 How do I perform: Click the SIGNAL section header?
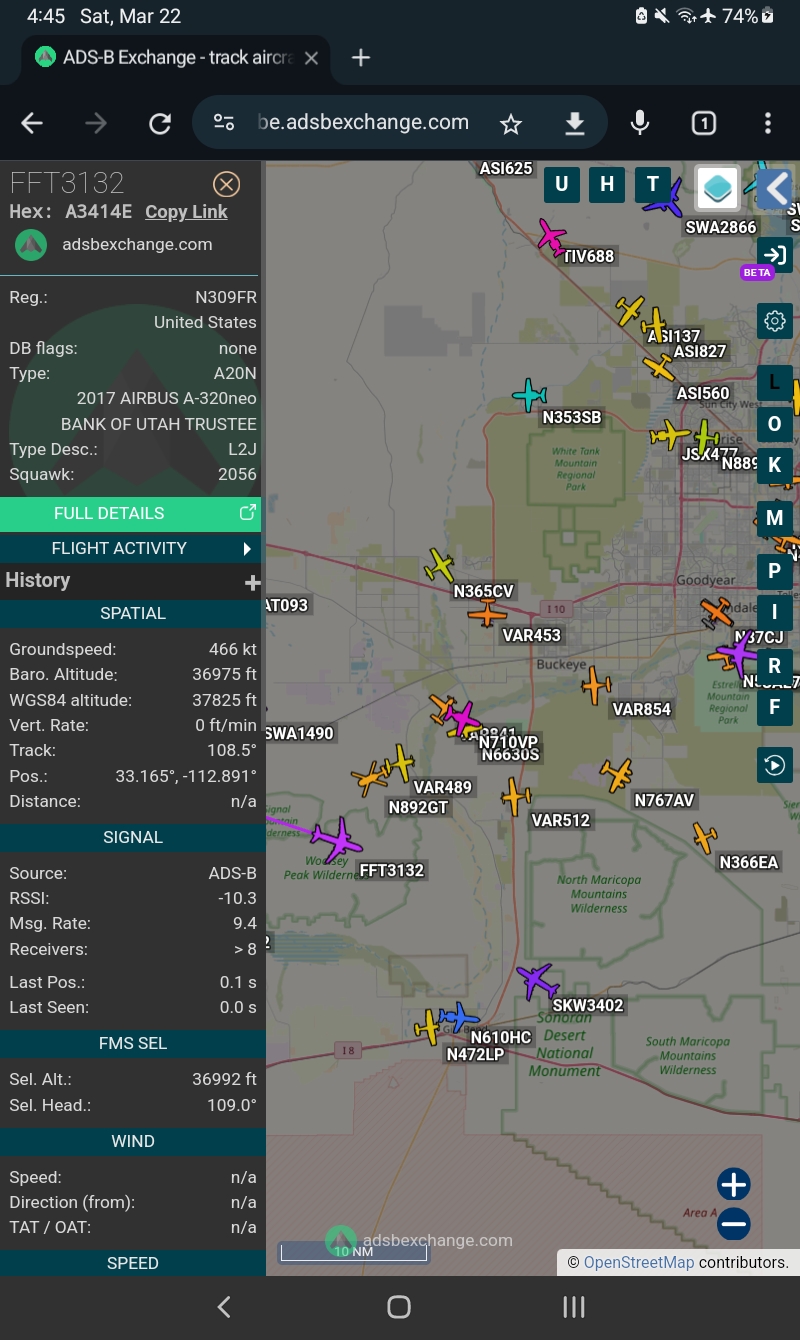point(133,837)
